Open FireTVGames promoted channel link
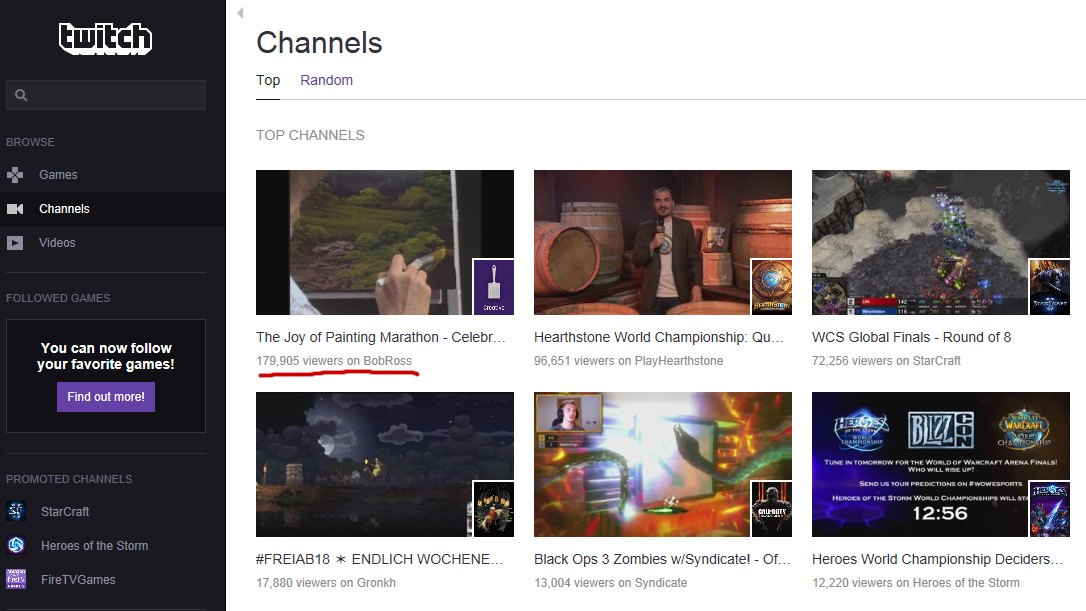Screen dimensions: 1086x611 click(78, 579)
